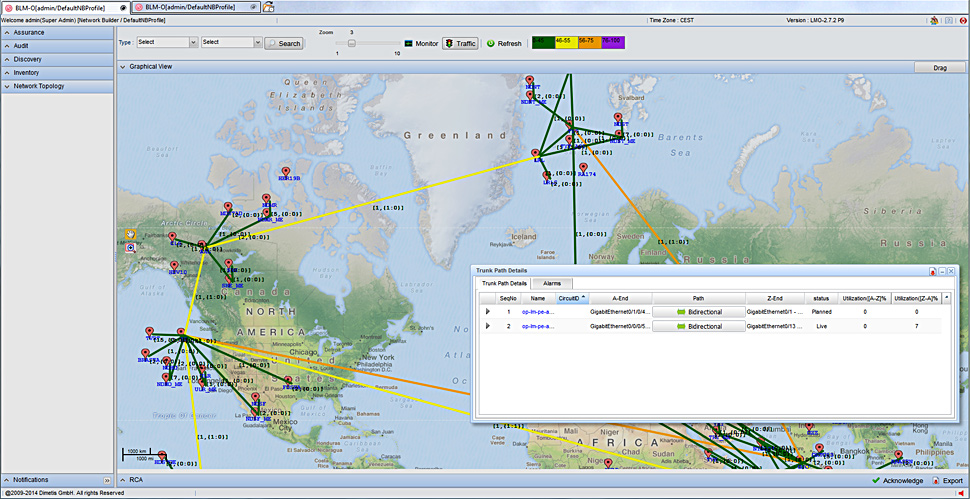Click the Acknowledge checkmark icon
Image resolution: width=970 pixels, height=499 pixels.
(x=875, y=481)
